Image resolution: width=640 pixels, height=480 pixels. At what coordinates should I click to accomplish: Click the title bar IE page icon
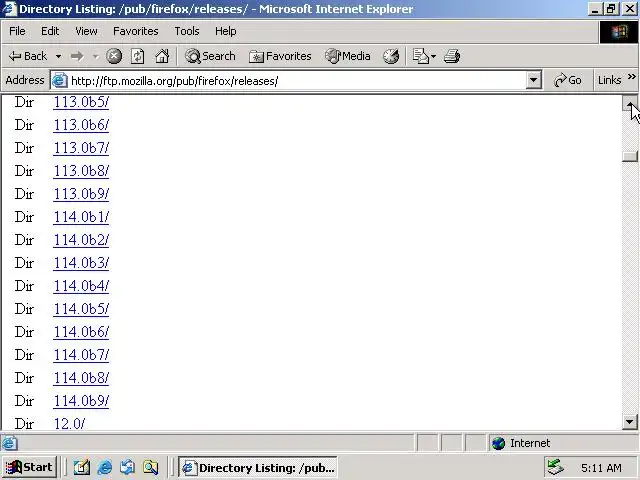9,9
